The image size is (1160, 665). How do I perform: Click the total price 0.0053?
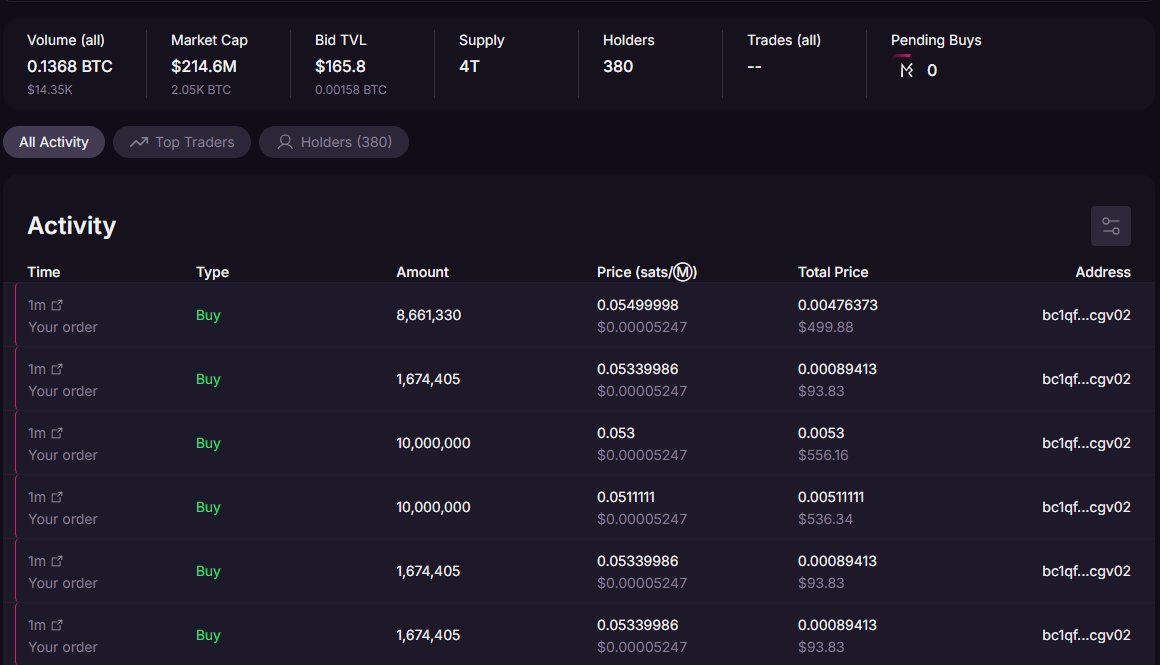pos(820,433)
